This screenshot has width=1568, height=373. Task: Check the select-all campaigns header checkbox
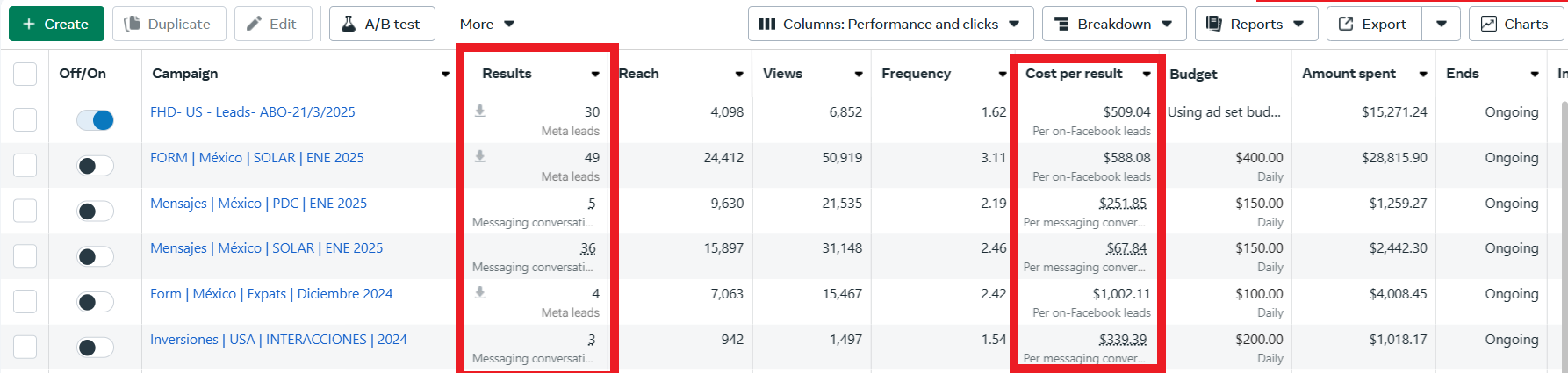coord(25,74)
